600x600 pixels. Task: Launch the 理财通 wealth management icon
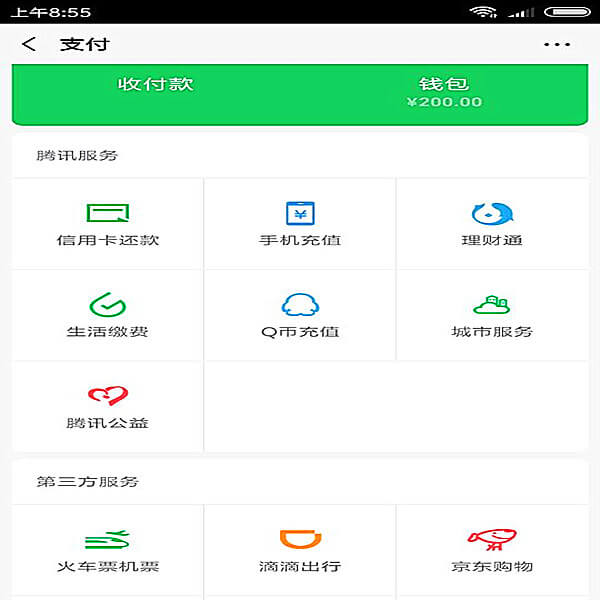tap(492, 213)
